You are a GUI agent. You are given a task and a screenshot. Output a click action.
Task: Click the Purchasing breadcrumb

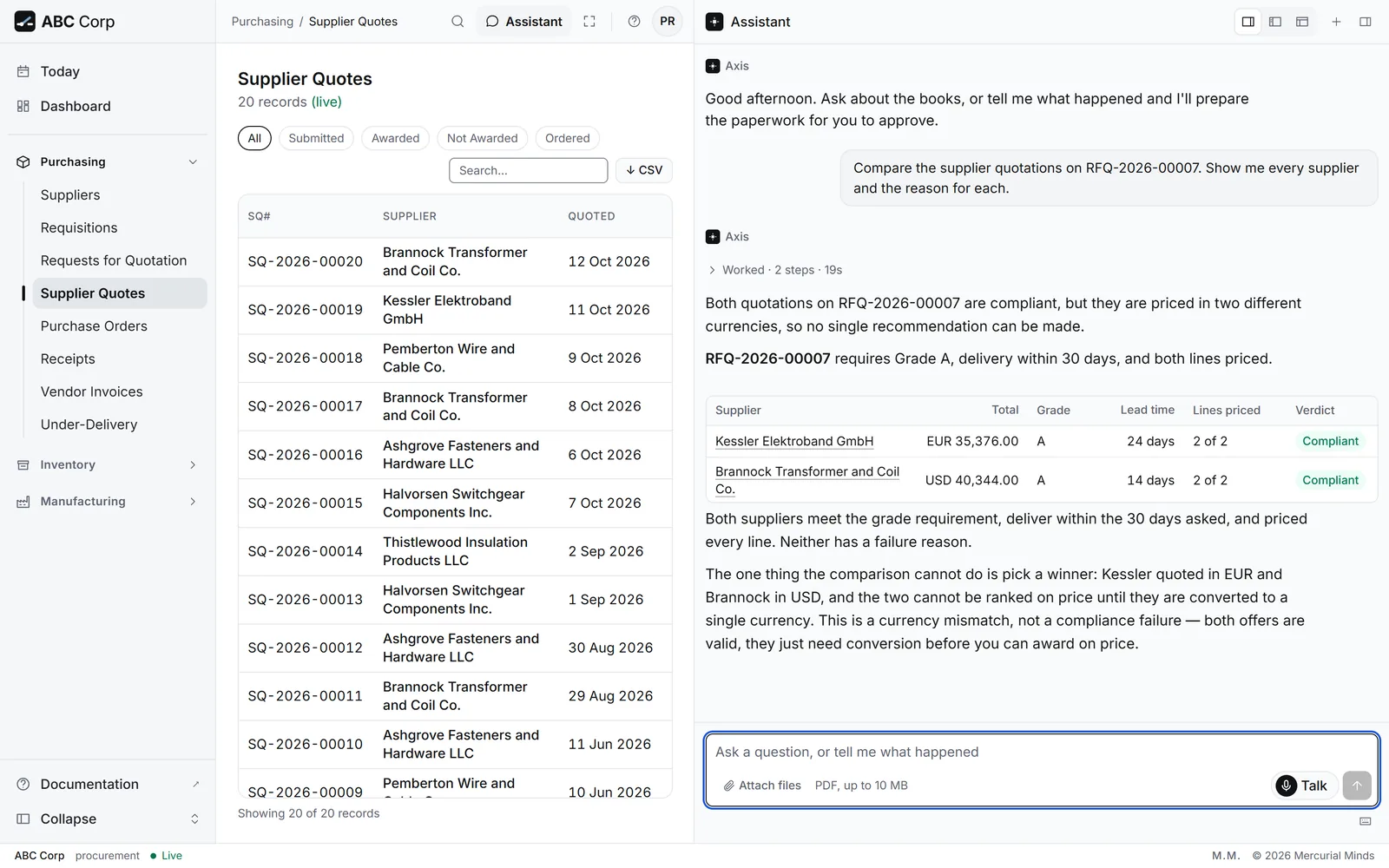(262, 22)
